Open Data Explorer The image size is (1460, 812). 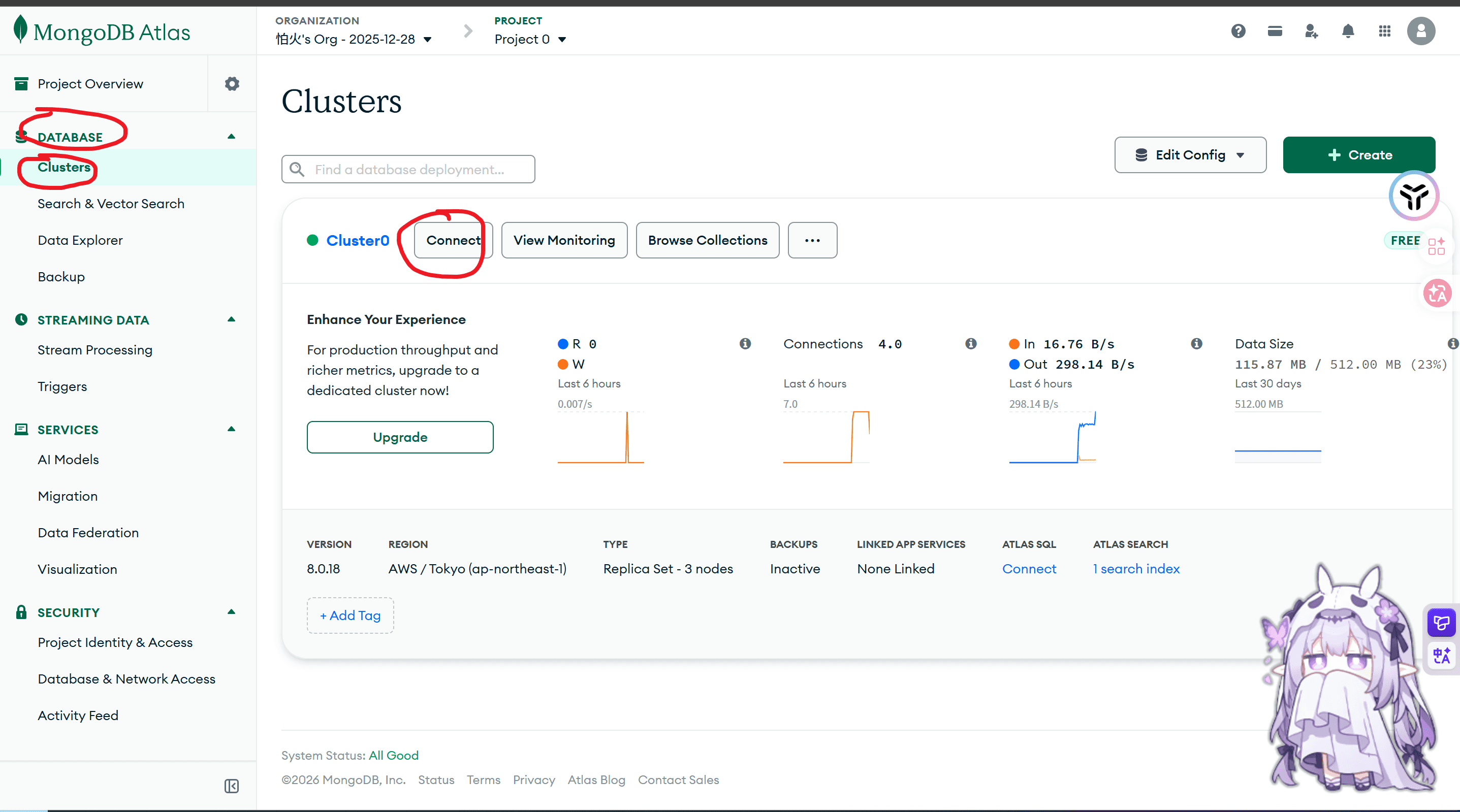point(80,240)
